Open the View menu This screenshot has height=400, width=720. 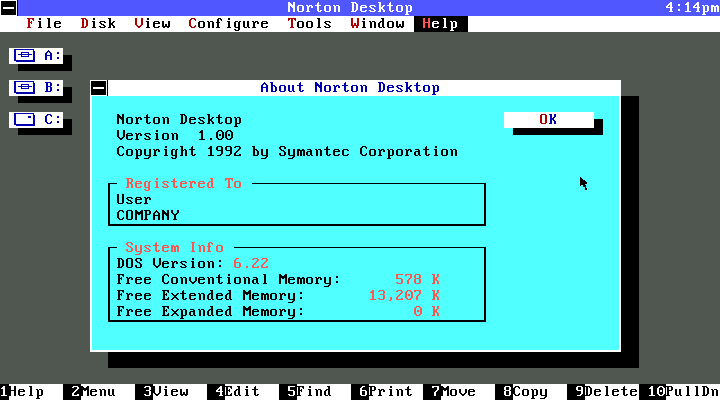click(x=152, y=23)
